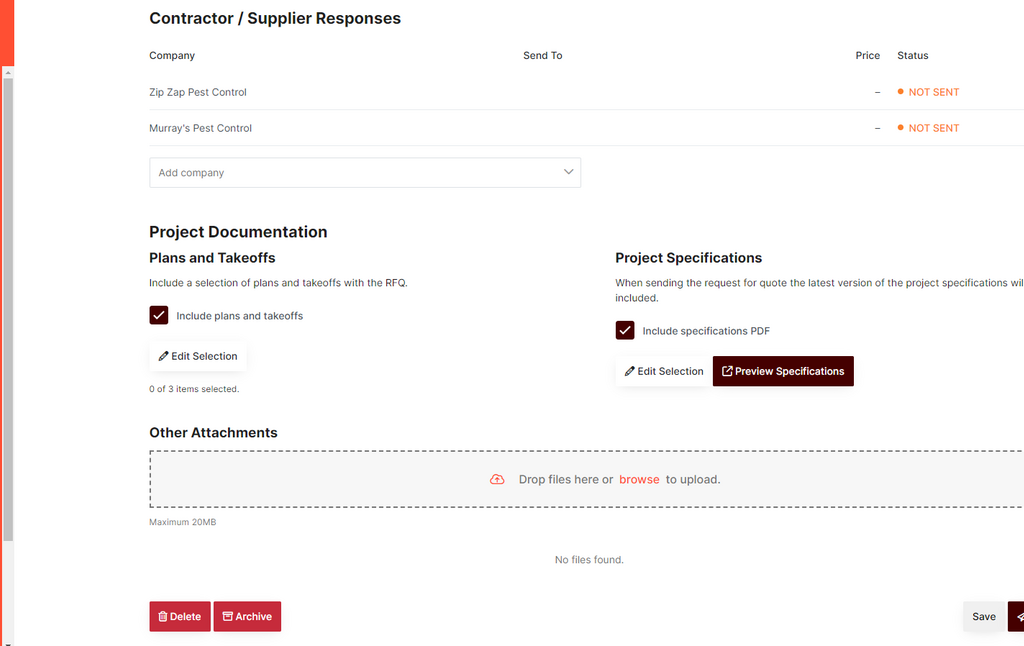The image size is (1024, 646).
Task: Click external-link icon on Preview Specifications
Action: 727,371
